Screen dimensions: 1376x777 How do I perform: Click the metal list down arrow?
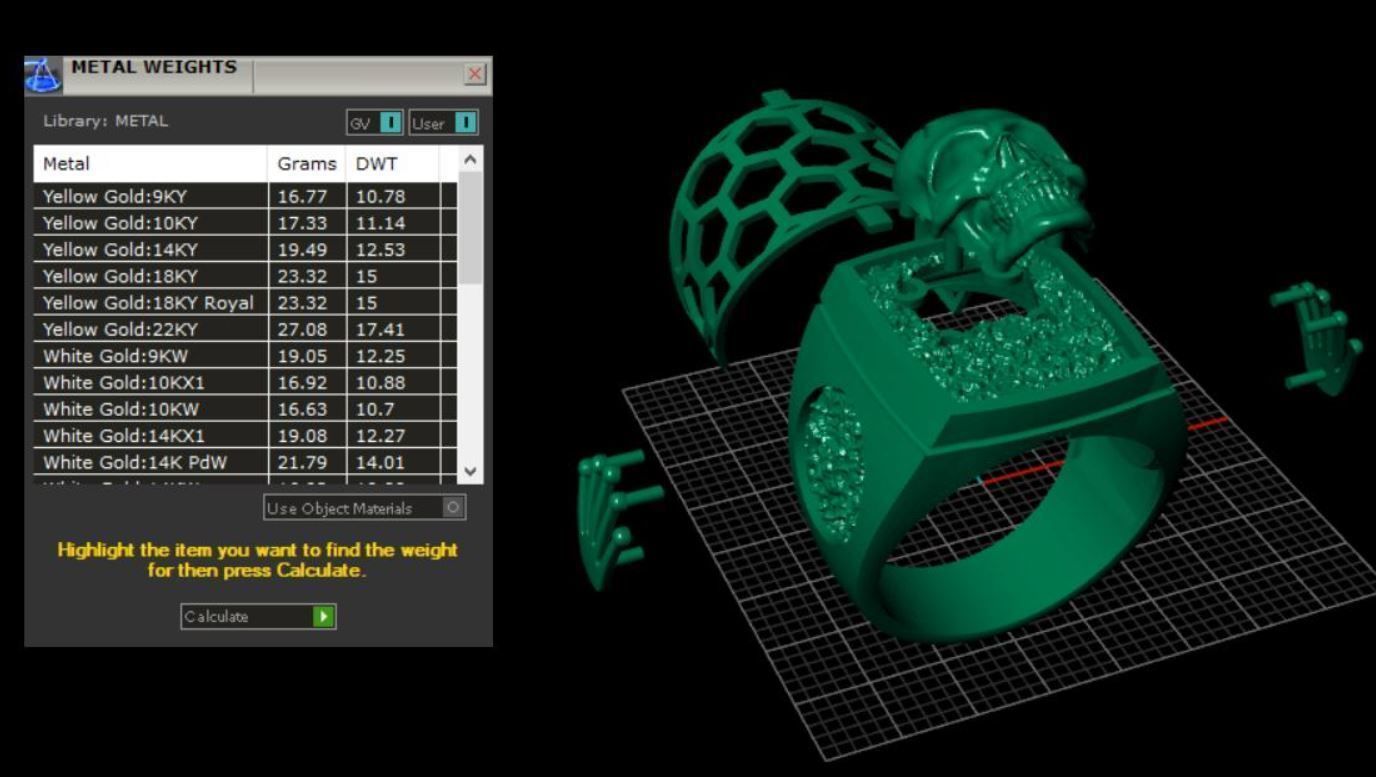point(471,471)
